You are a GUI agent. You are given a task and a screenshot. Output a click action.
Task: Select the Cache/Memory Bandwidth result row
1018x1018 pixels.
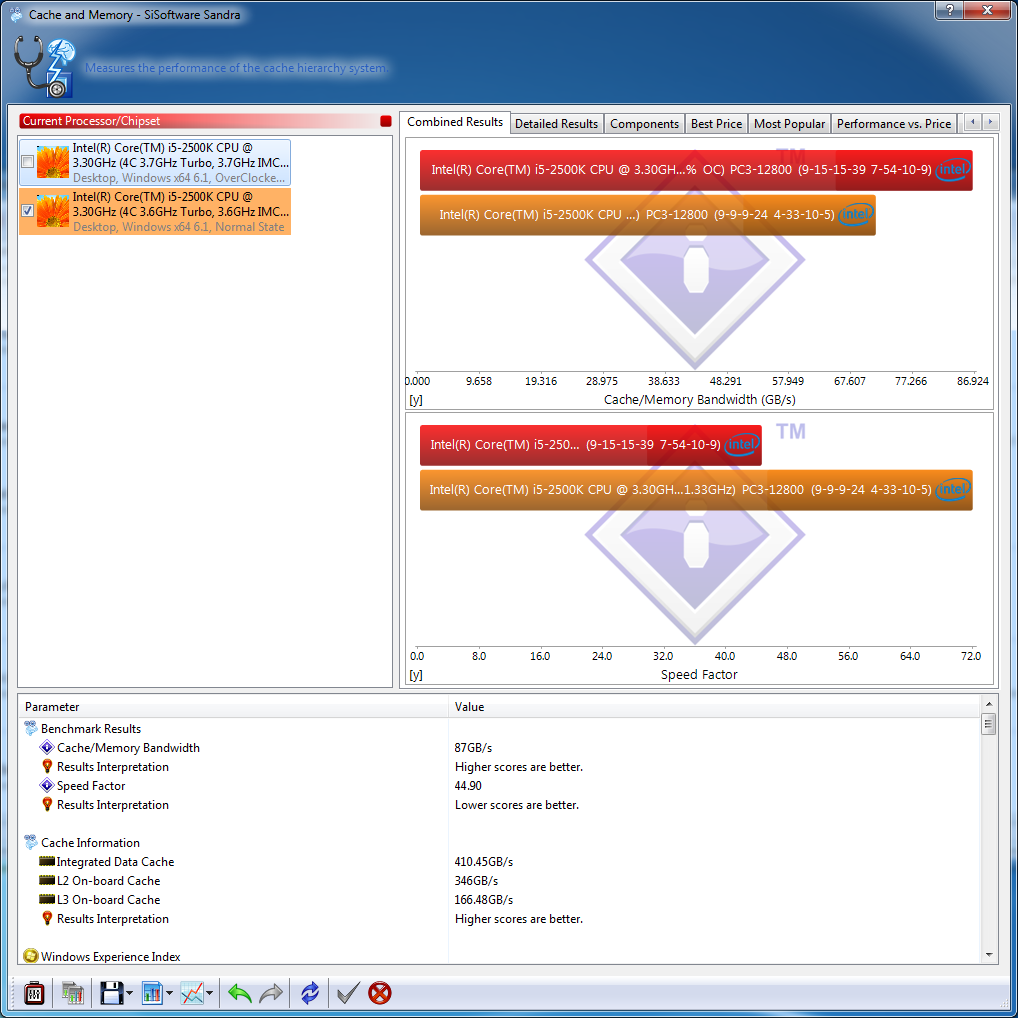(x=128, y=748)
